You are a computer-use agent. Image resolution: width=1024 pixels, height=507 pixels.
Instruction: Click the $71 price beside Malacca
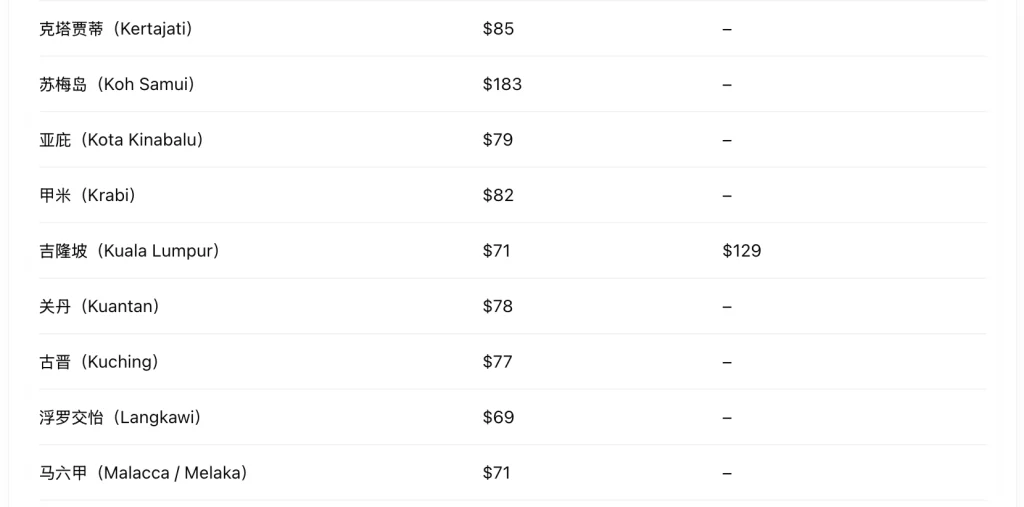click(496, 473)
